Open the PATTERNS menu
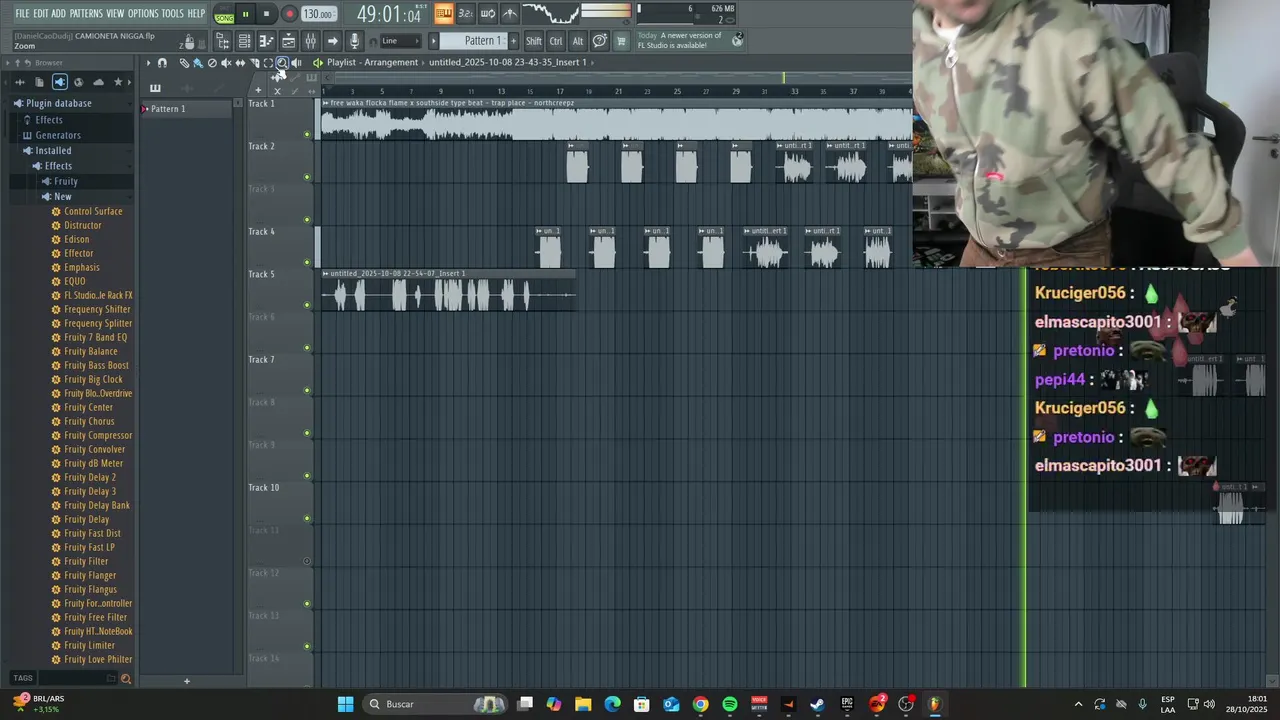This screenshot has height=720, width=1280. [x=86, y=14]
